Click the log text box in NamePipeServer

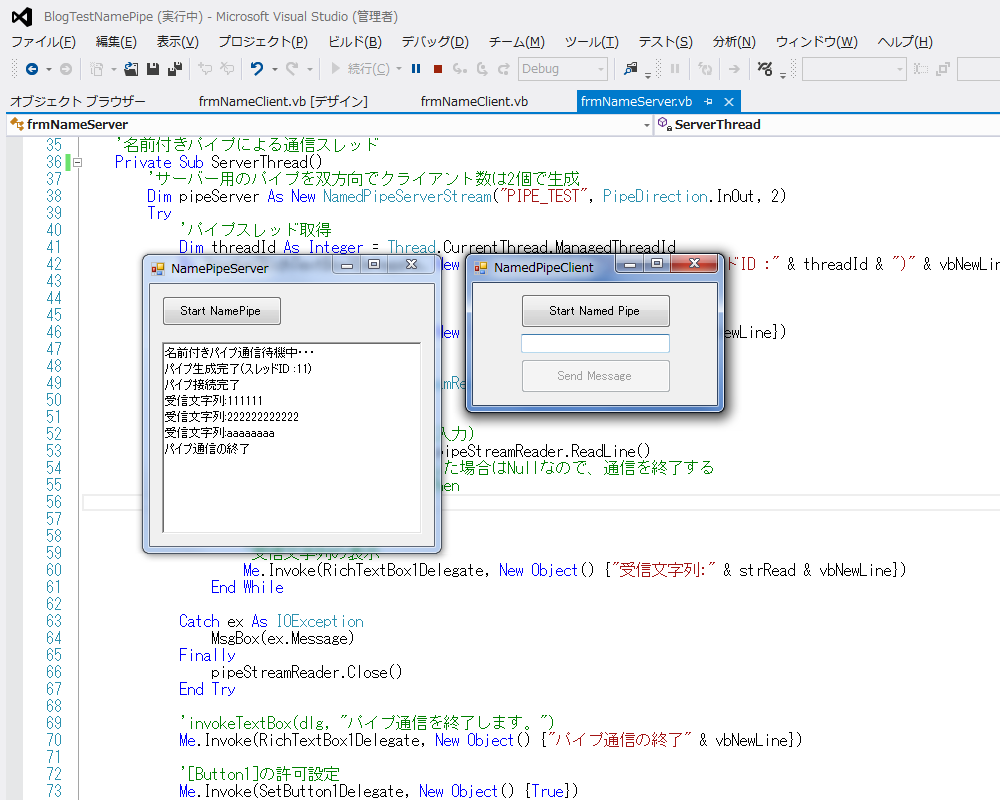pos(292,438)
